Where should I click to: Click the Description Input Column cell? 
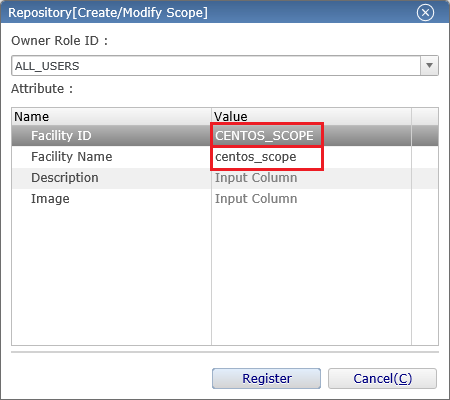(x=256, y=178)
